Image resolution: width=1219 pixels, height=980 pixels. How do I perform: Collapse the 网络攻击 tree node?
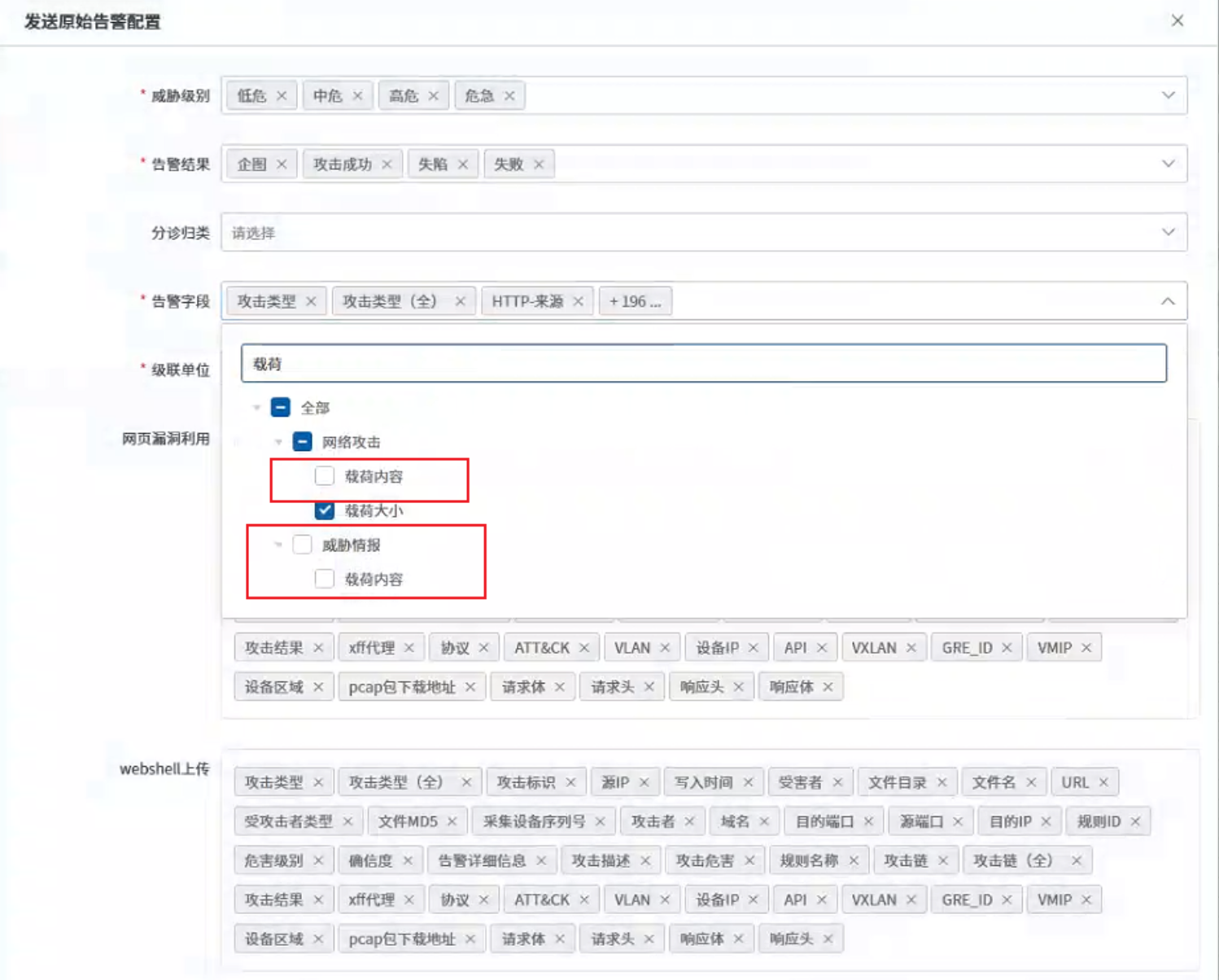tap(279, 443)
